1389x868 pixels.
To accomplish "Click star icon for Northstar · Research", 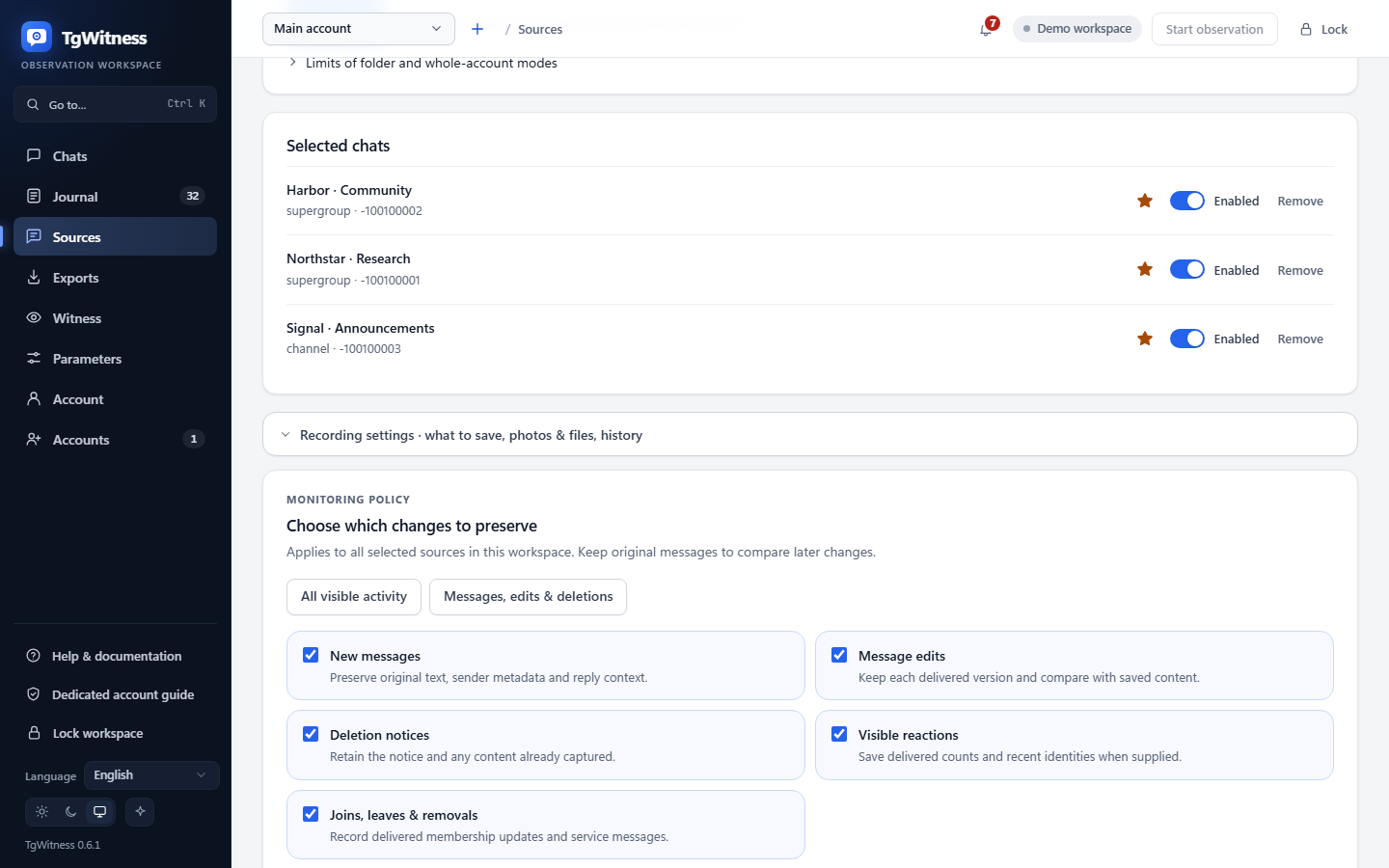I will [1145, 269].
